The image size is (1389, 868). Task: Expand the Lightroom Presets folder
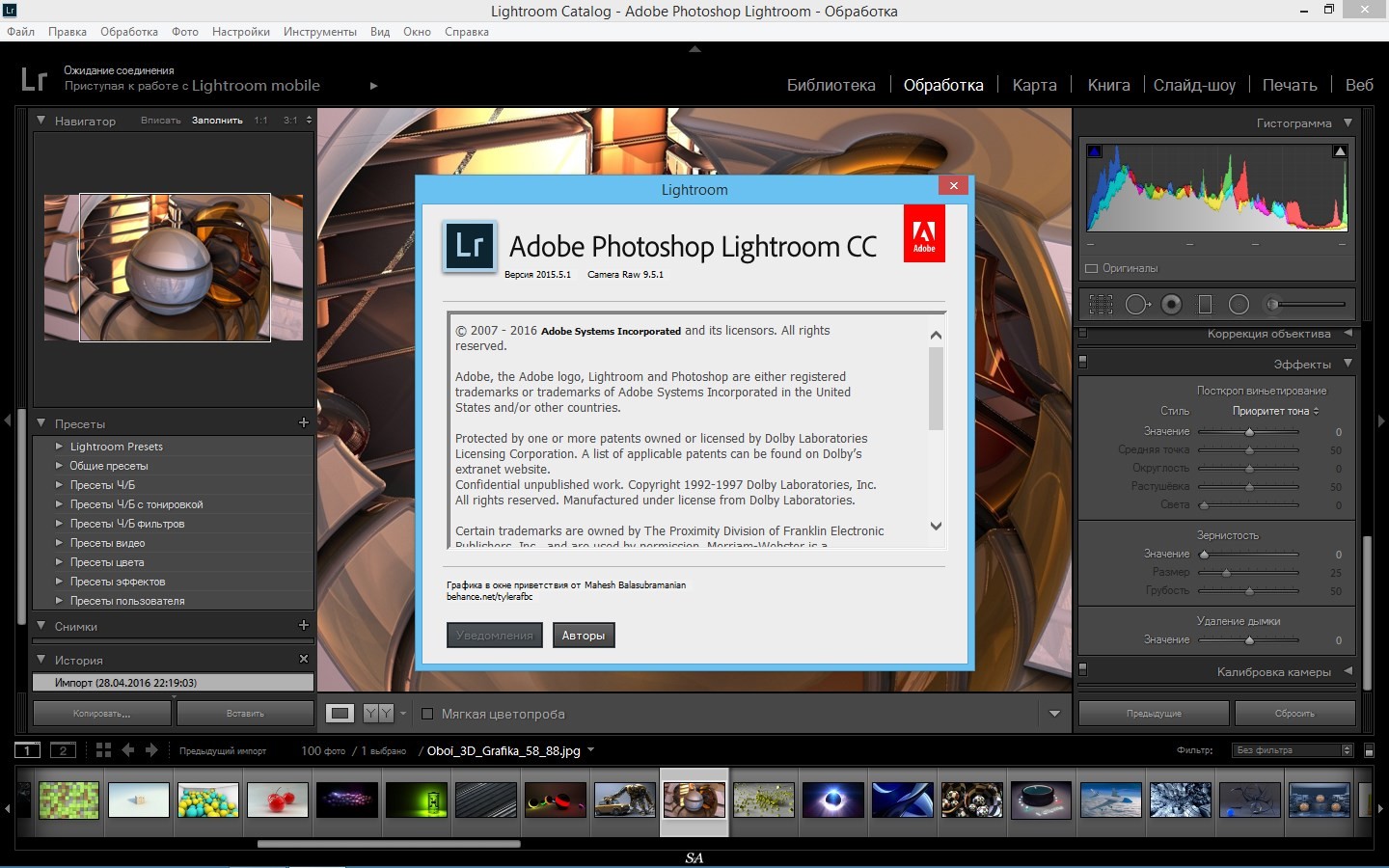60,447
